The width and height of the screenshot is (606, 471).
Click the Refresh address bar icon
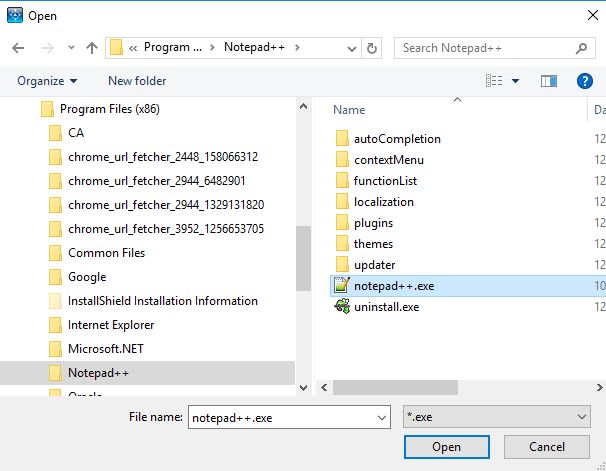(x=373, y=48)
